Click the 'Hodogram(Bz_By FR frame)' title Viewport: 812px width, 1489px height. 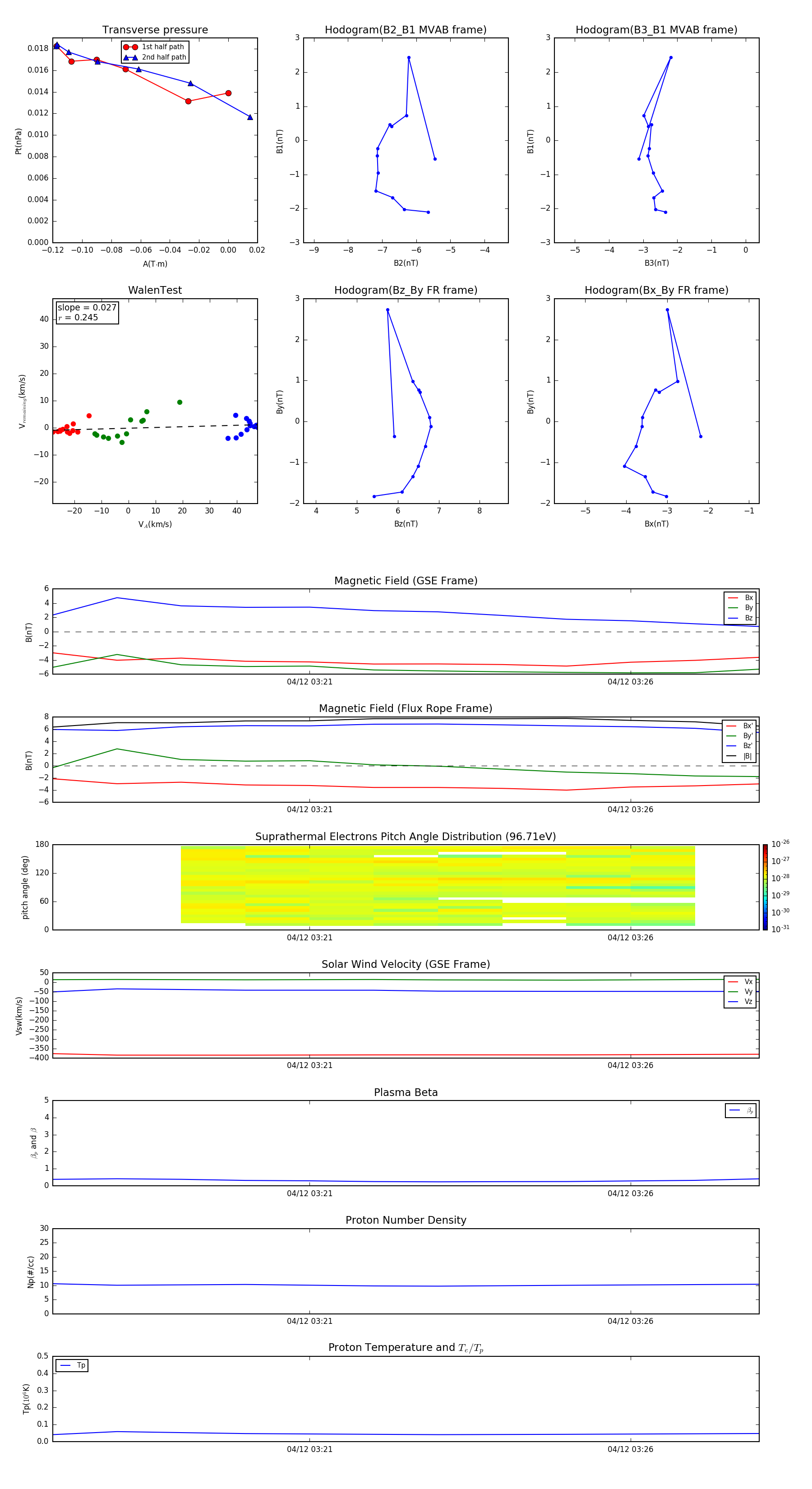(406, 290)
